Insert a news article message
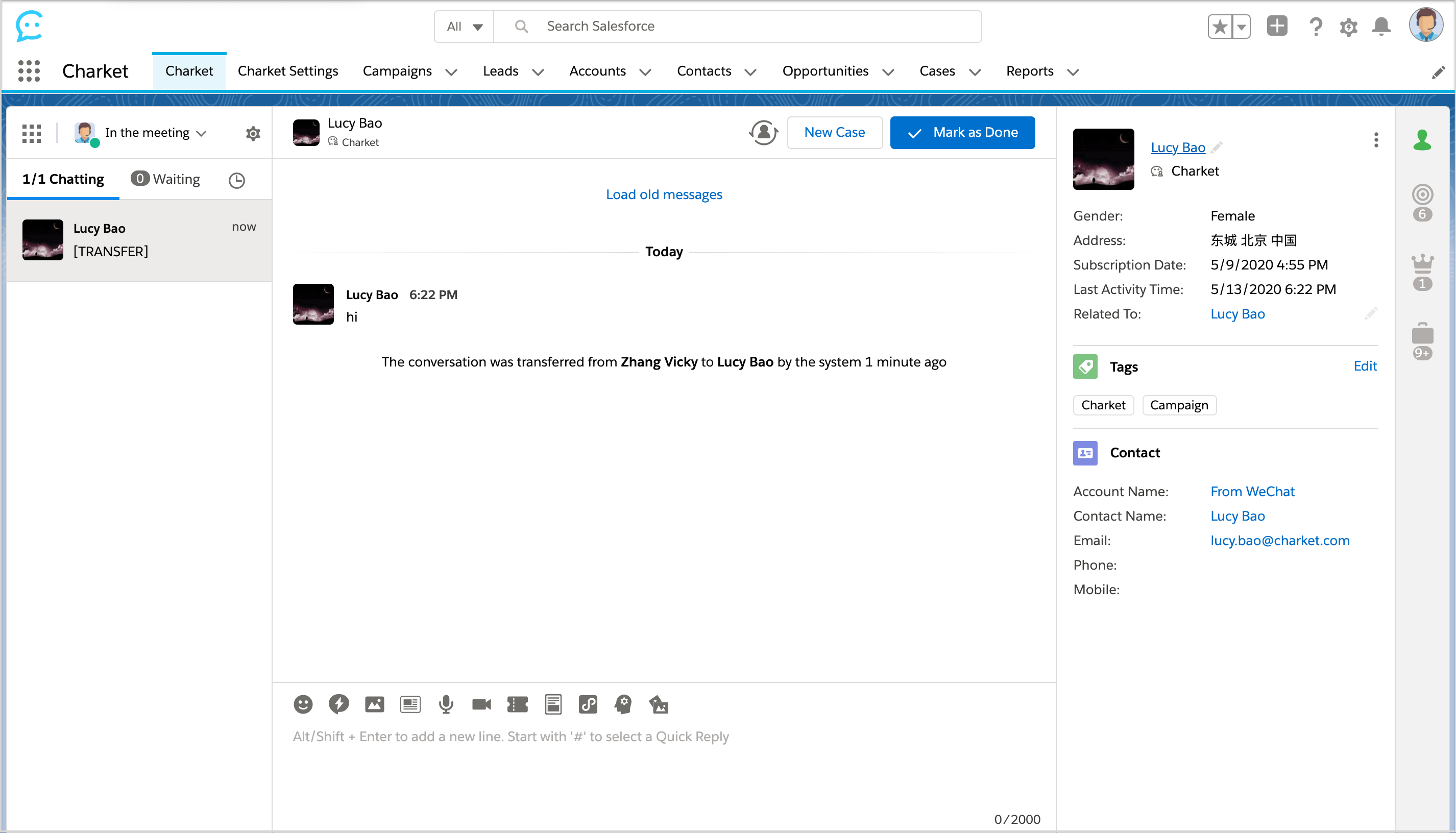The height and width of the screenshot is (833, 1456). tap(409, 704)
